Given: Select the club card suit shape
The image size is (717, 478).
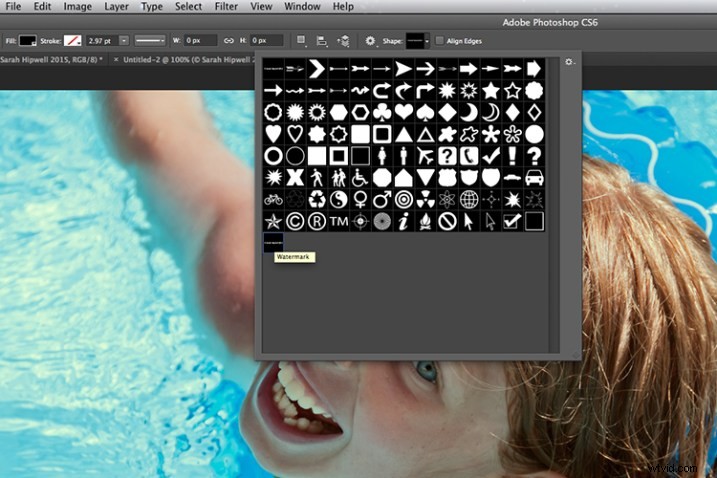Looking at the screenshot, I should [x=382, y=113].
